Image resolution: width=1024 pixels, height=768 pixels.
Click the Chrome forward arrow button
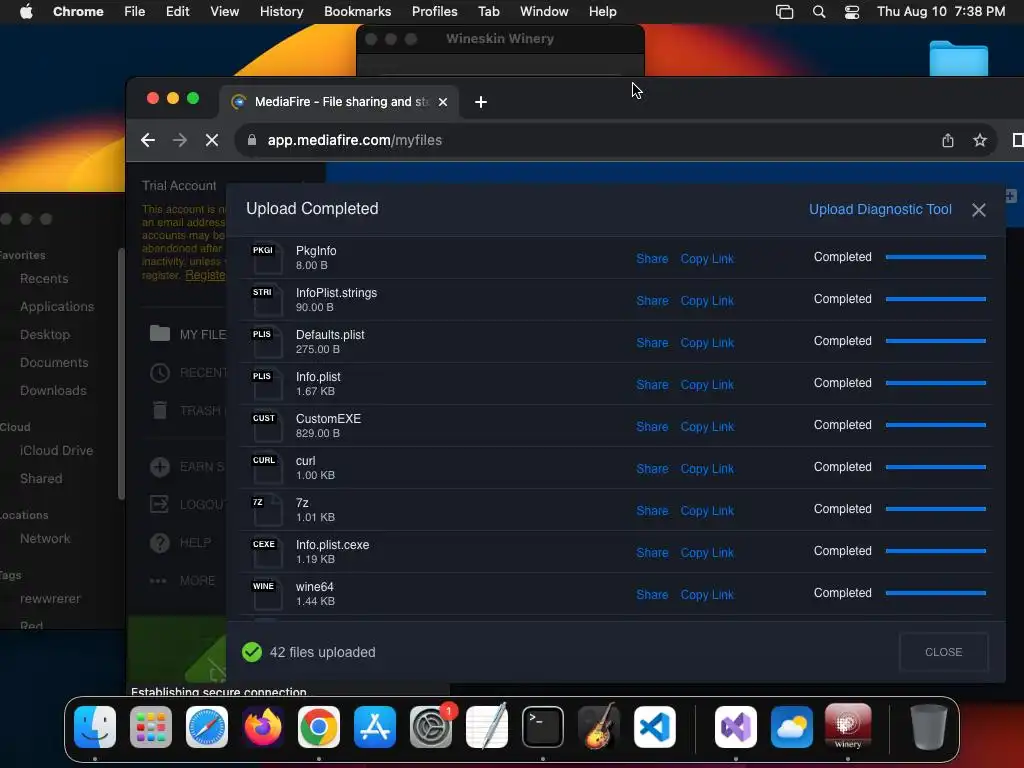tap(180, 140)
